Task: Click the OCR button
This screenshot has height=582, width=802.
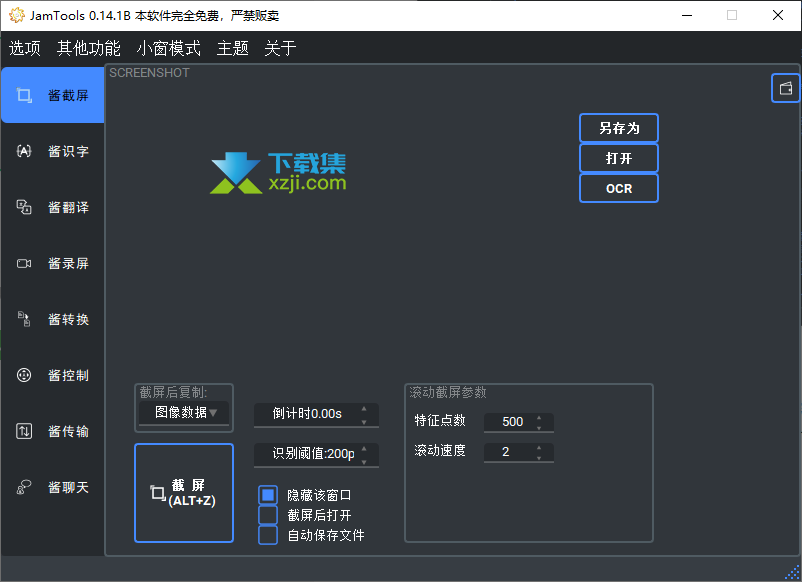Action: pos(618,188)
